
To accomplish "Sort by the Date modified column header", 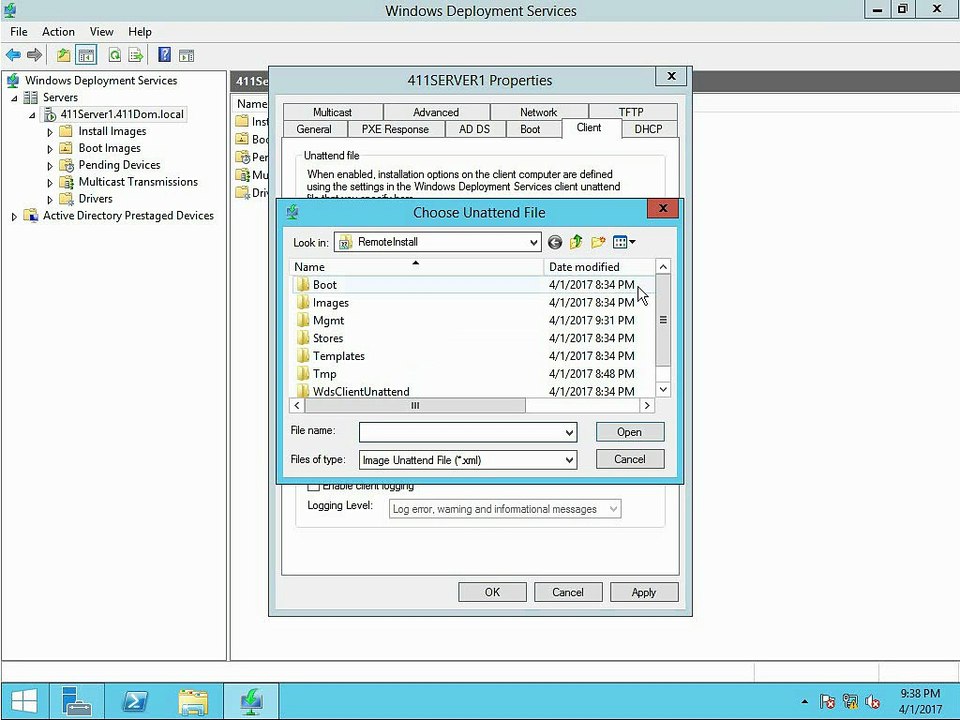I will click(x=599, y=267).
